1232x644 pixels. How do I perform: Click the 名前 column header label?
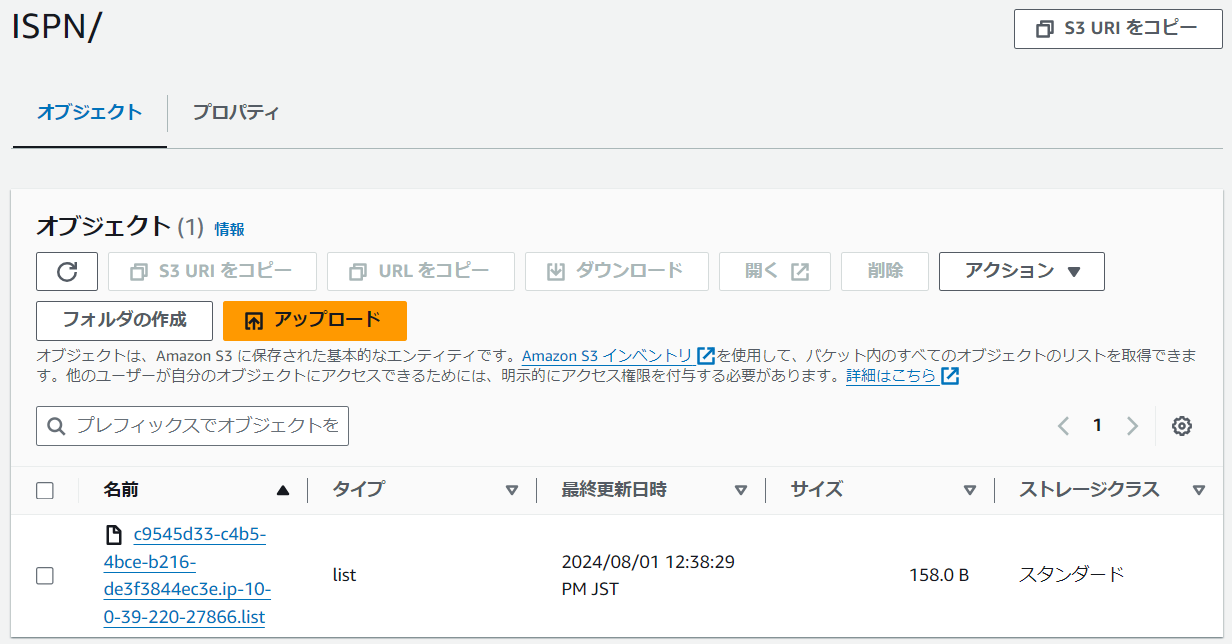point(121,490)
